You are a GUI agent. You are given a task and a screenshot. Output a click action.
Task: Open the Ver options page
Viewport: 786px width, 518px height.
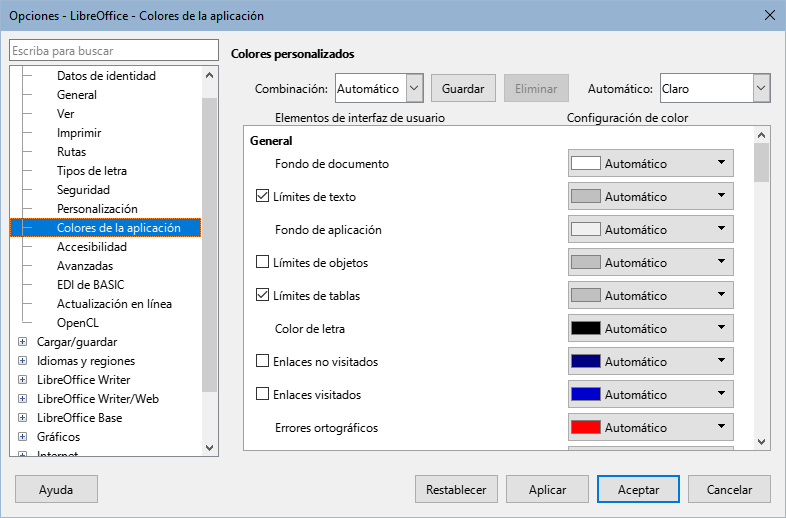[x=66, y=114]
